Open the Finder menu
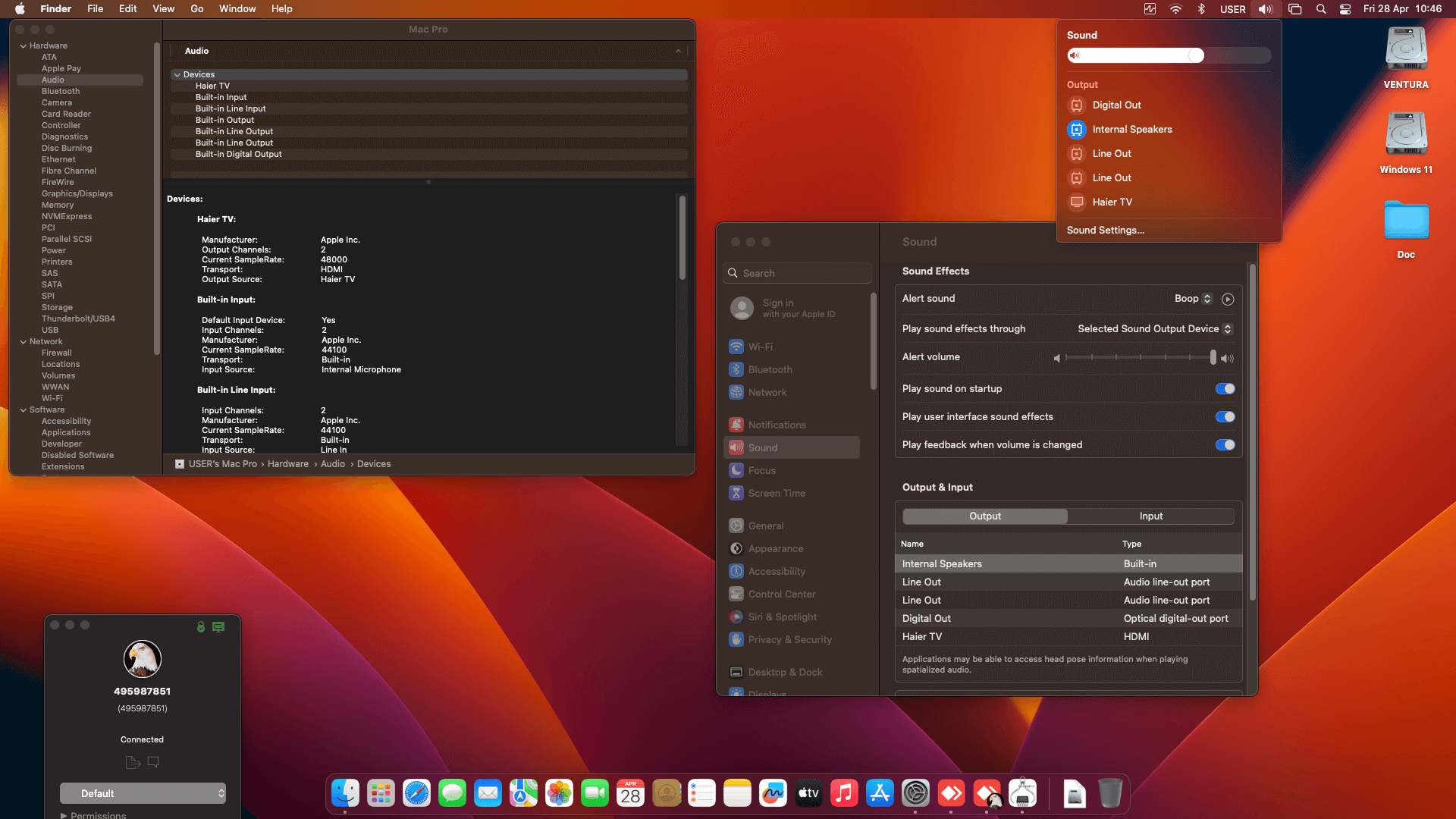Screen dimensions: 1456x819 pos(55,9)
